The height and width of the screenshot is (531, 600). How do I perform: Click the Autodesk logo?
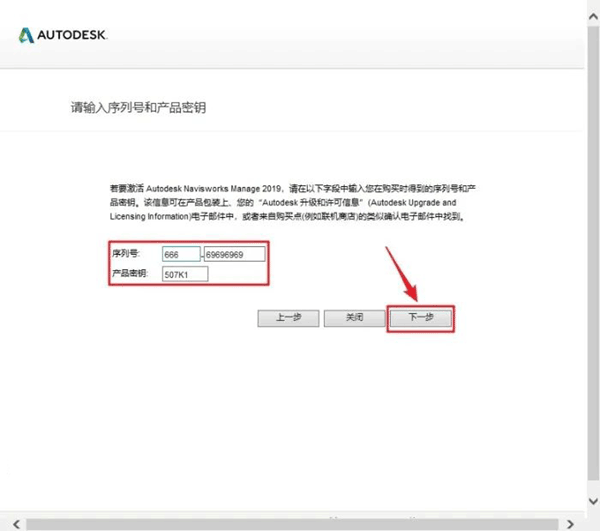(x=63, y=35)
